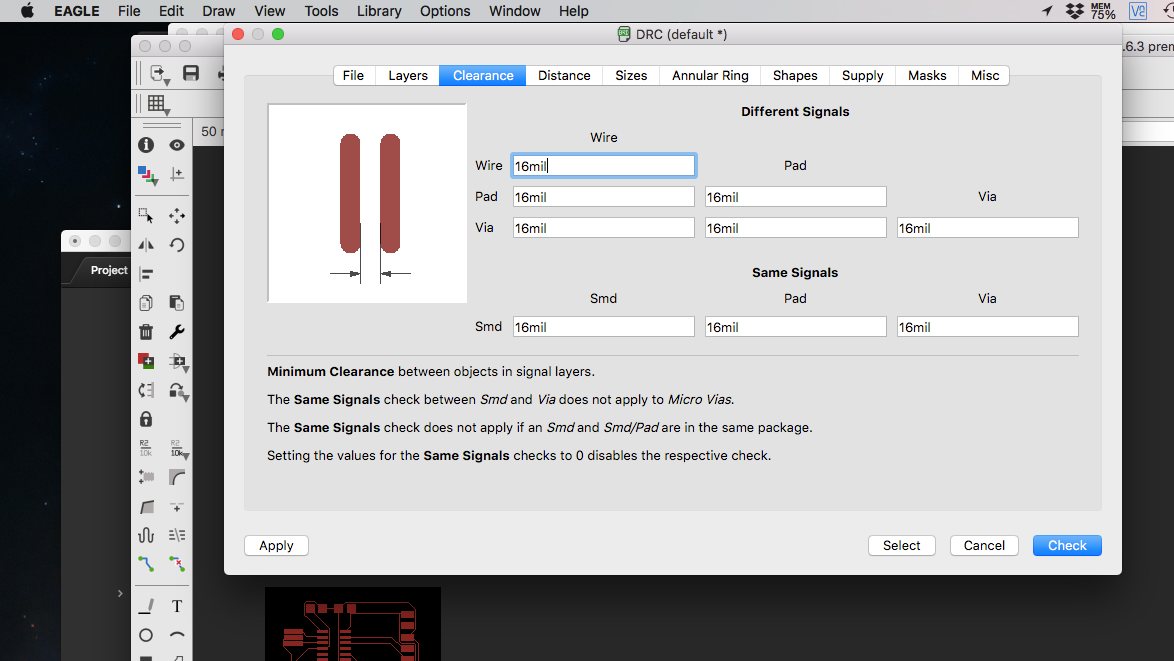Click the Save icon in toolbar
This screenshot has width=1174, height=661.
coord(191,73)
